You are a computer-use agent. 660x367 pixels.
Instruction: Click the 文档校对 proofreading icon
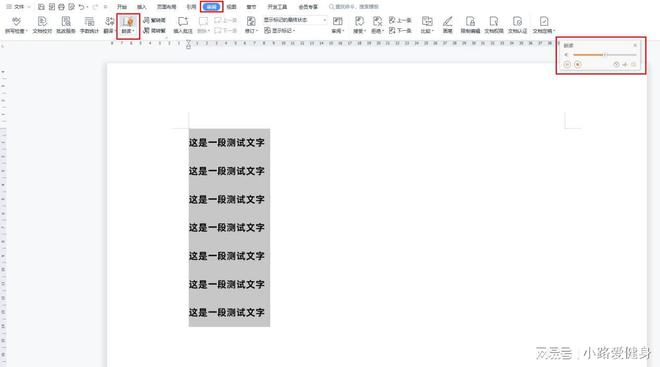pyautogui.click(x=42, y=25)
